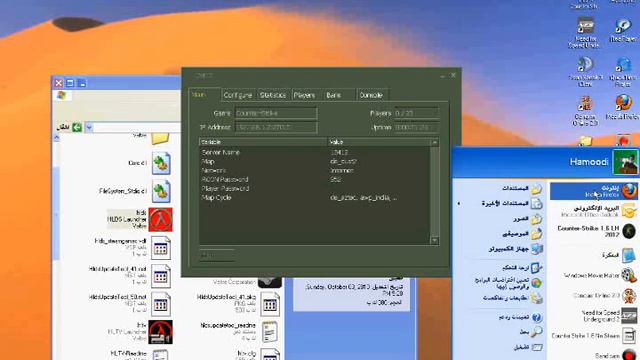
Task: Select the Player Password row
Action: (314, 189)
